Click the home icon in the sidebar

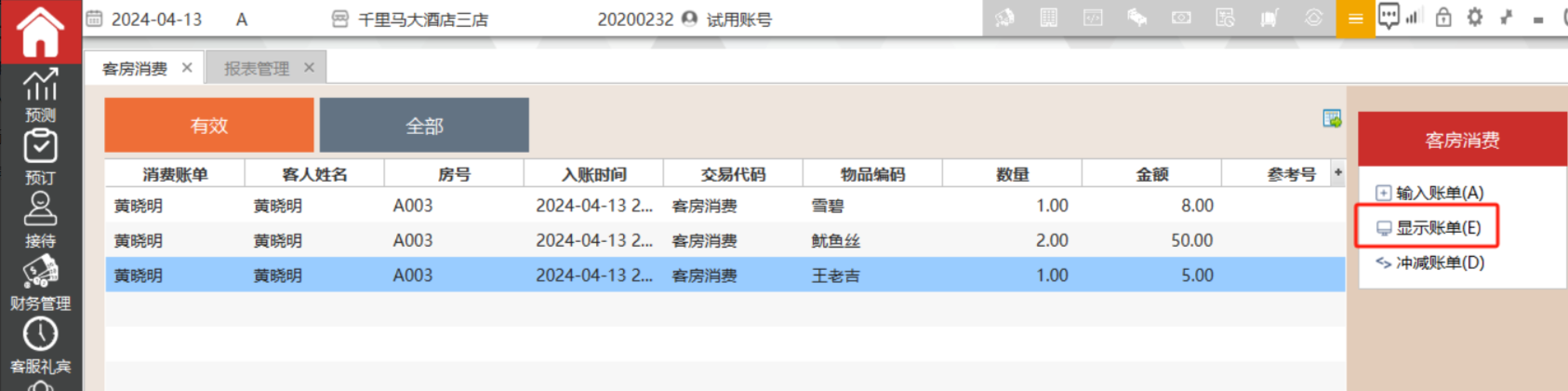point(40,32)
